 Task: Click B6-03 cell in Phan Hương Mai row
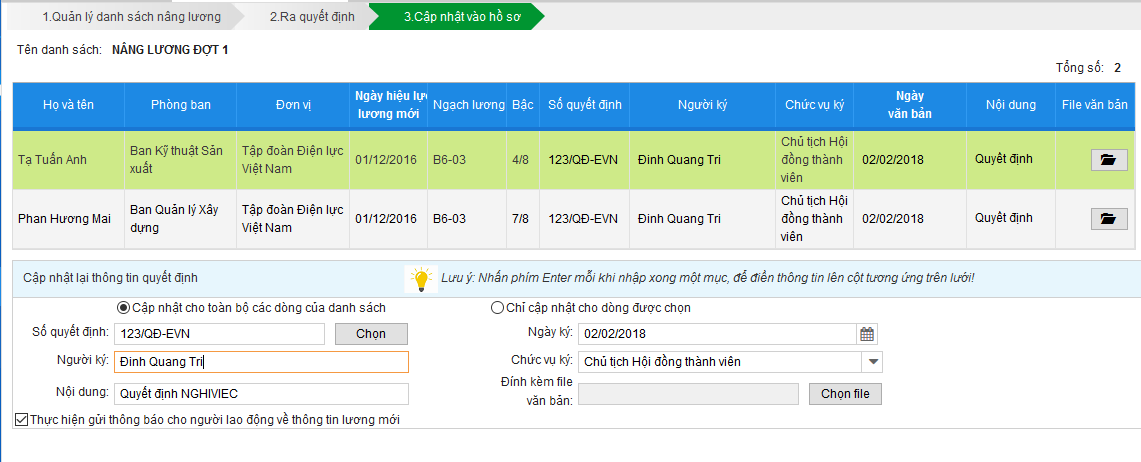467,218
